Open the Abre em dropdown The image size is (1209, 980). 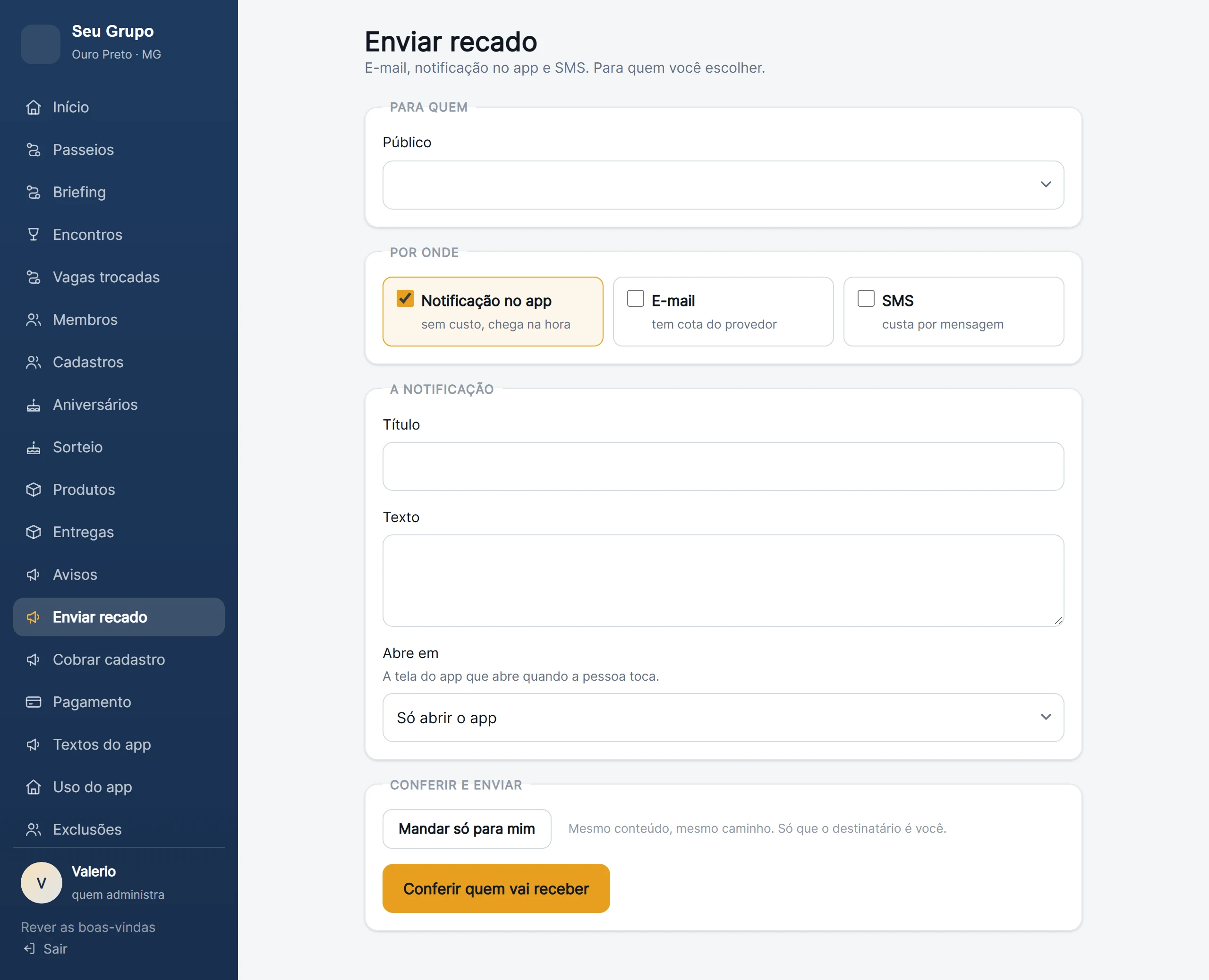pyautogui.click(x=723, y=718)
